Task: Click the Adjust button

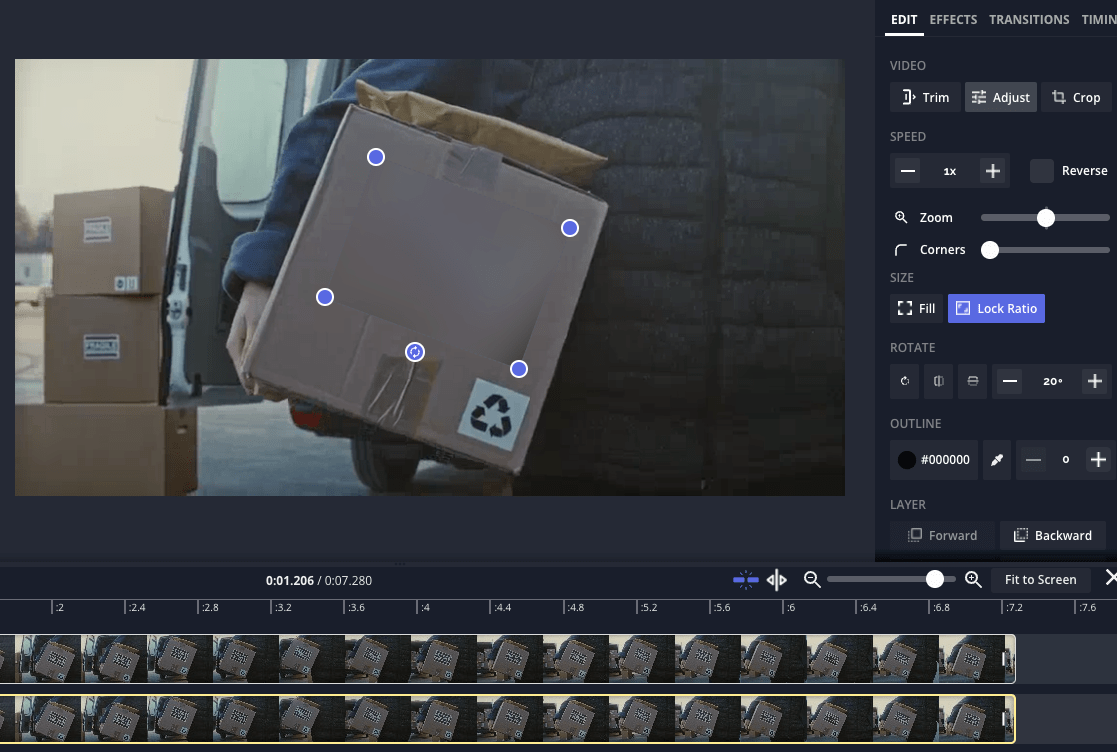Action: click(x=1000, y=98)
